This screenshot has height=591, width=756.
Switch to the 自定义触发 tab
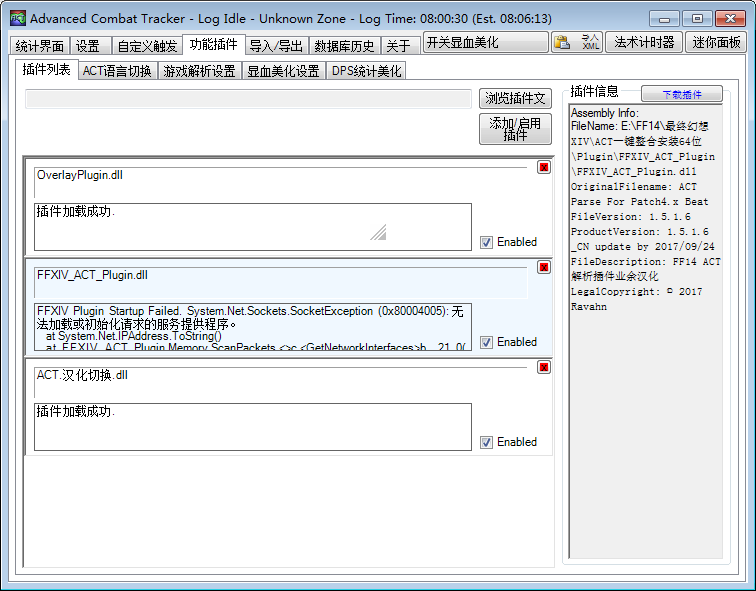pos(148,46)
